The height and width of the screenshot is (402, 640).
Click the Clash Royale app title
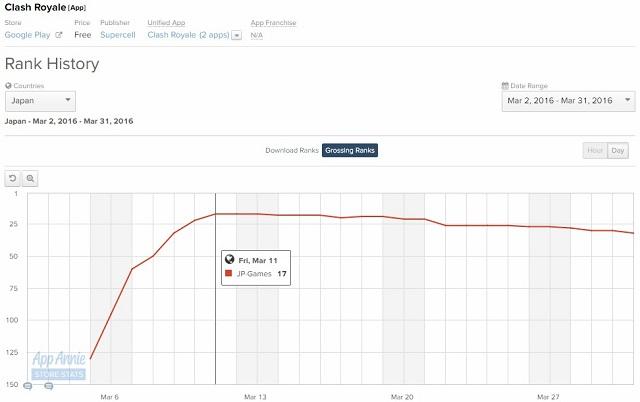click(x=35, y=7)
